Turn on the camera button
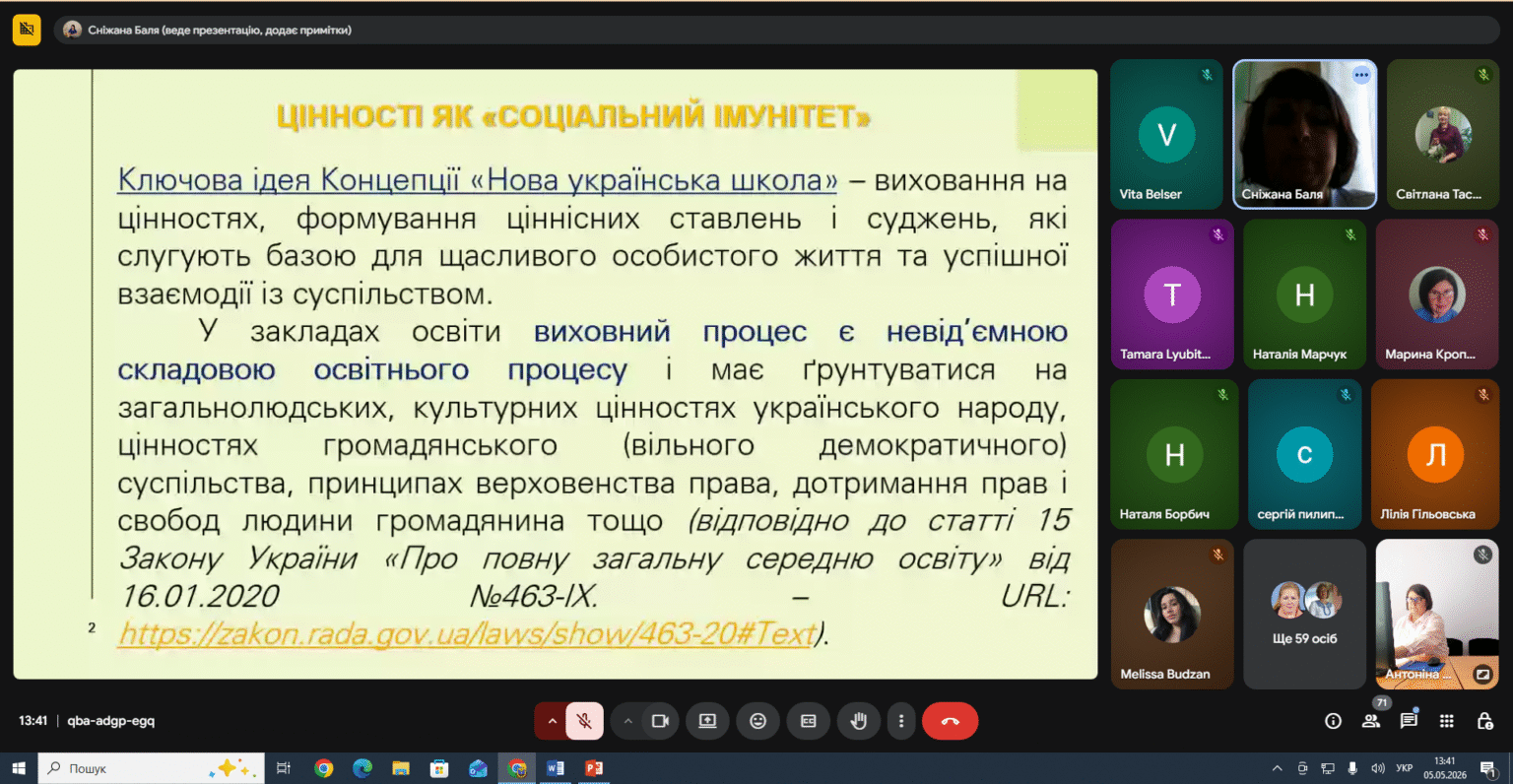Screen dimensions: 1513x784 point(660,721)
